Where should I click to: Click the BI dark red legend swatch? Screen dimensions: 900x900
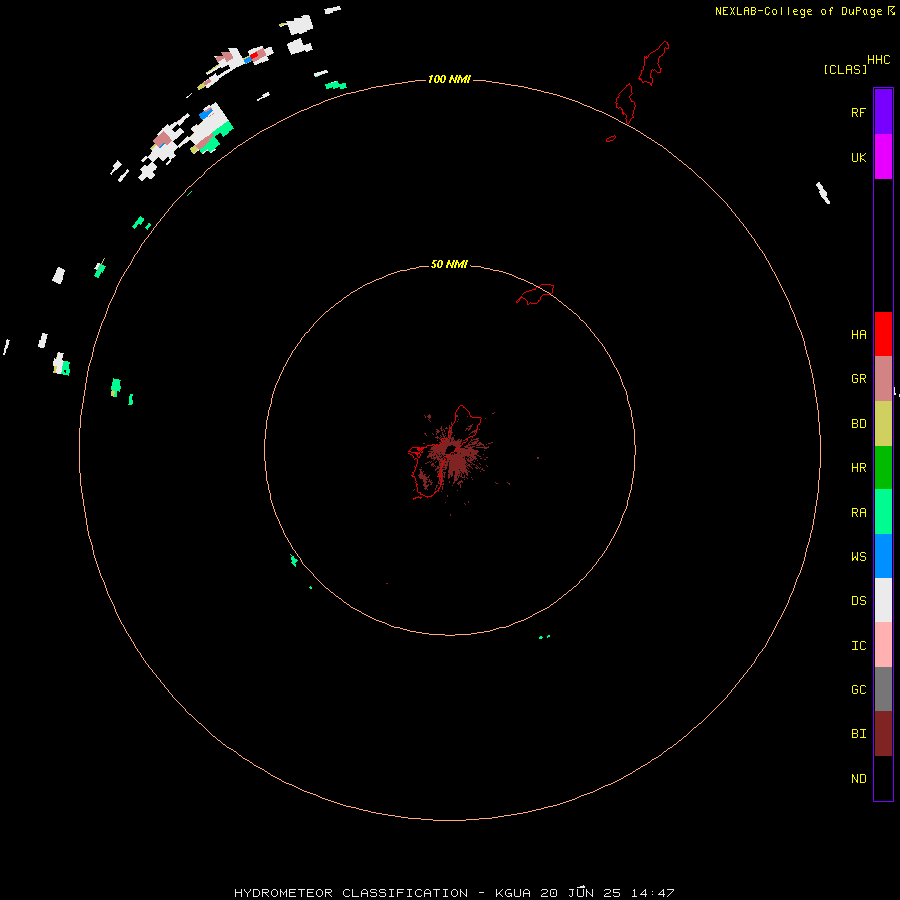(x=883, y=734)
